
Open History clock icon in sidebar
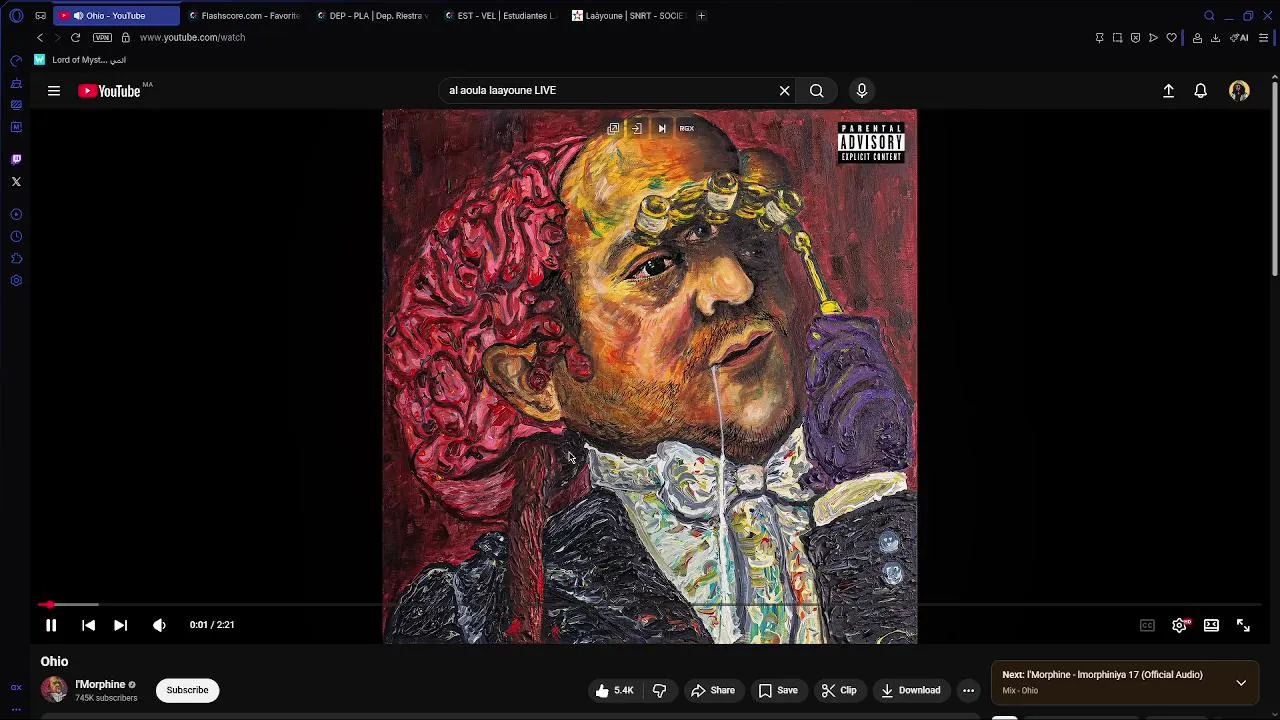[x=16, y=236]
